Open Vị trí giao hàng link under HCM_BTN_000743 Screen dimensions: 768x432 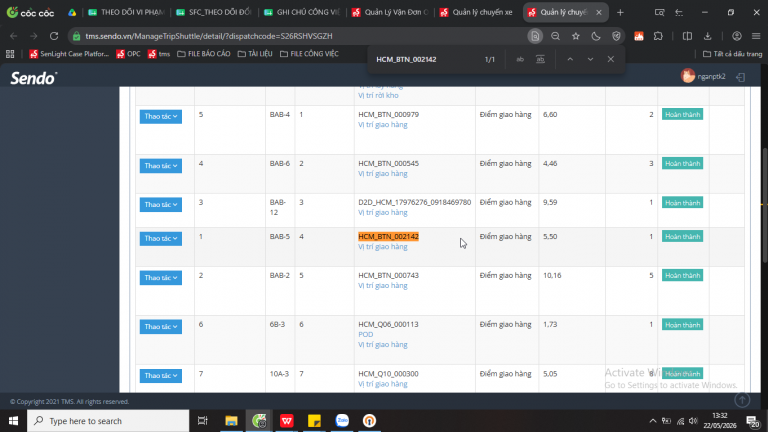click(x=383, y=286)
